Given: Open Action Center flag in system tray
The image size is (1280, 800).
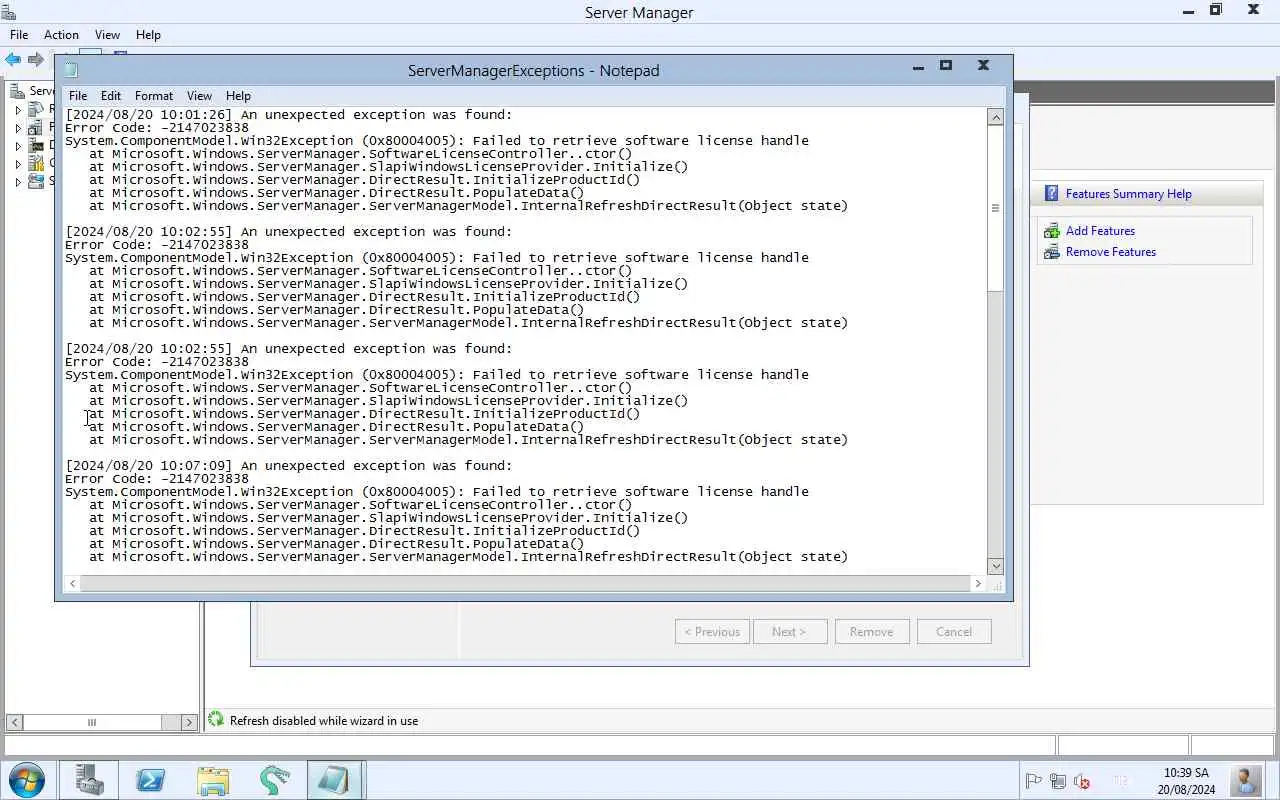Looking at the screenshot, I should (1034, 781).
